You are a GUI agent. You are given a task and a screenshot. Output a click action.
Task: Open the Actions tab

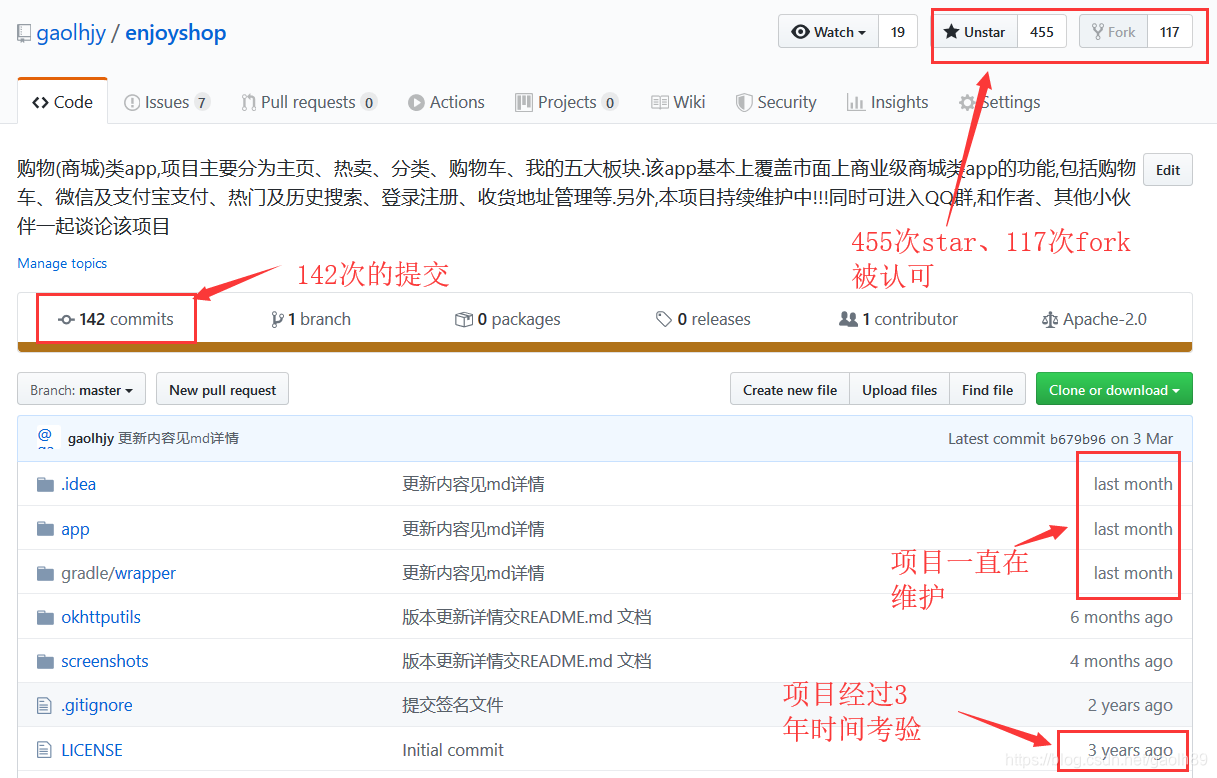pos(446,102)
